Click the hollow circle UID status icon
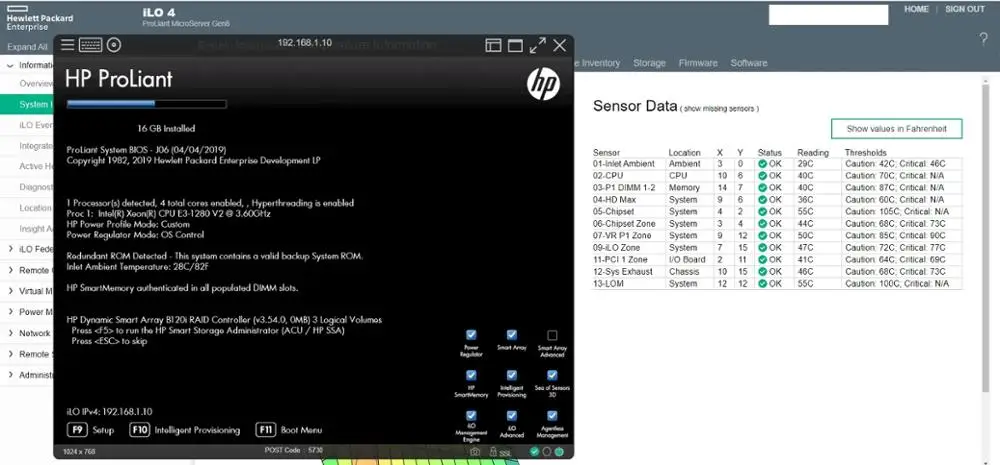The image size is (1000, 465). click(x=547, y=452)
